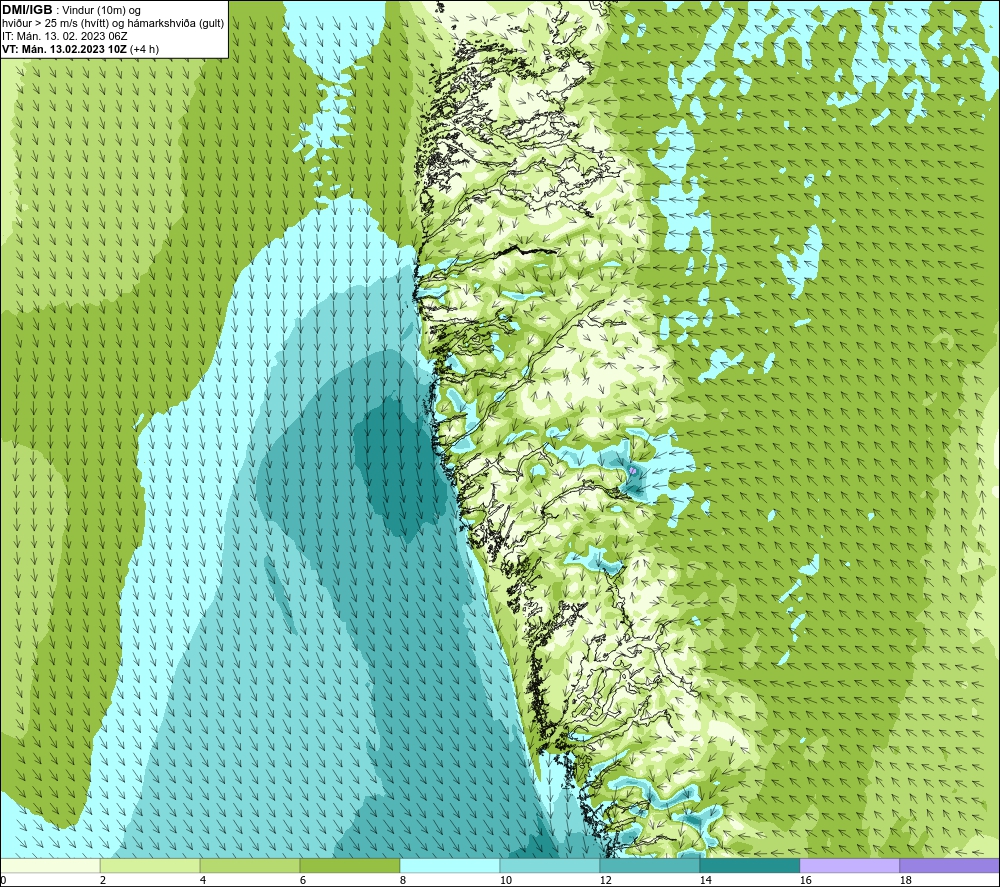Click the 16–18 m/s lavender color swatch
The height and width of the screenshot is (887, 1000).
(849, 865)
